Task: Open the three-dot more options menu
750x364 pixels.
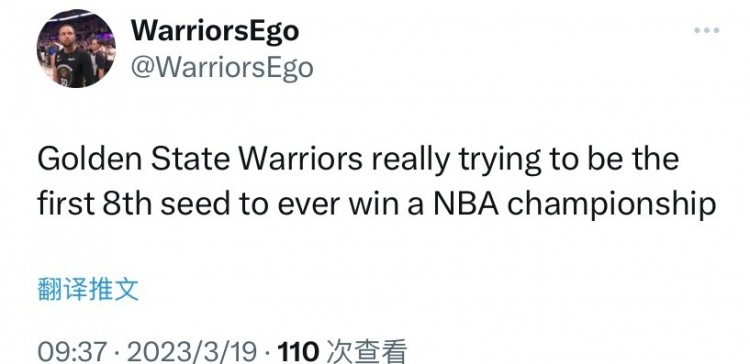Action: [706, 30]
